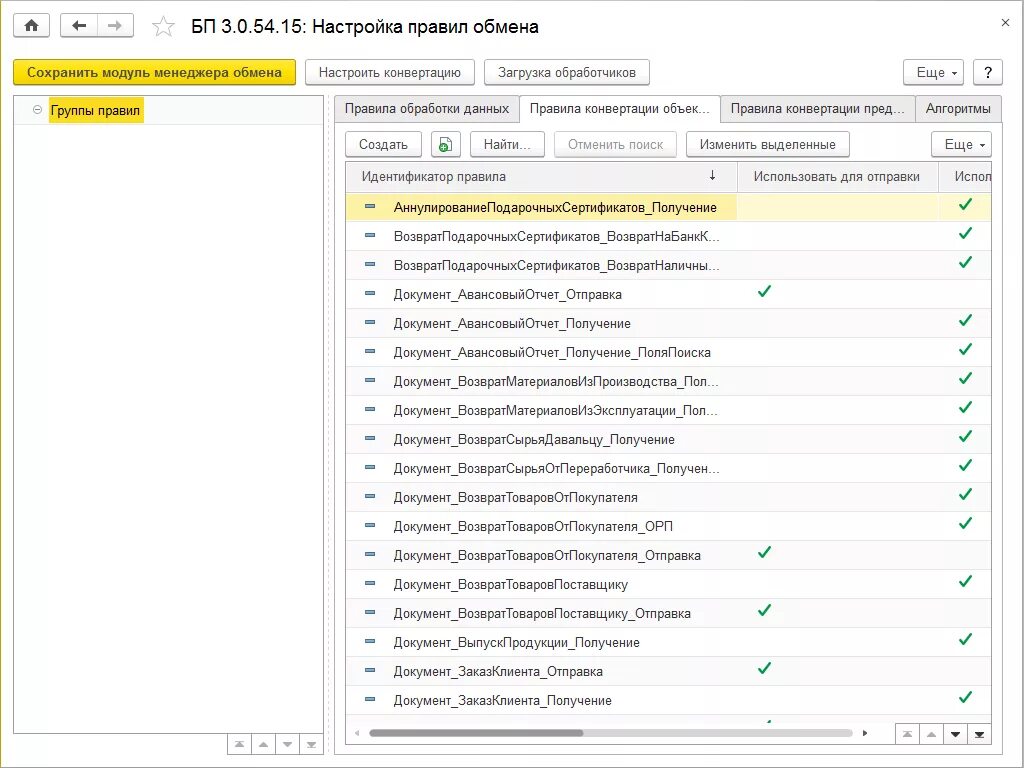1024x768 pixels.
Task: Select row ВозвратПодарочныхСертификатов_ВозвратНаличны...
Action: coord(668,265)
